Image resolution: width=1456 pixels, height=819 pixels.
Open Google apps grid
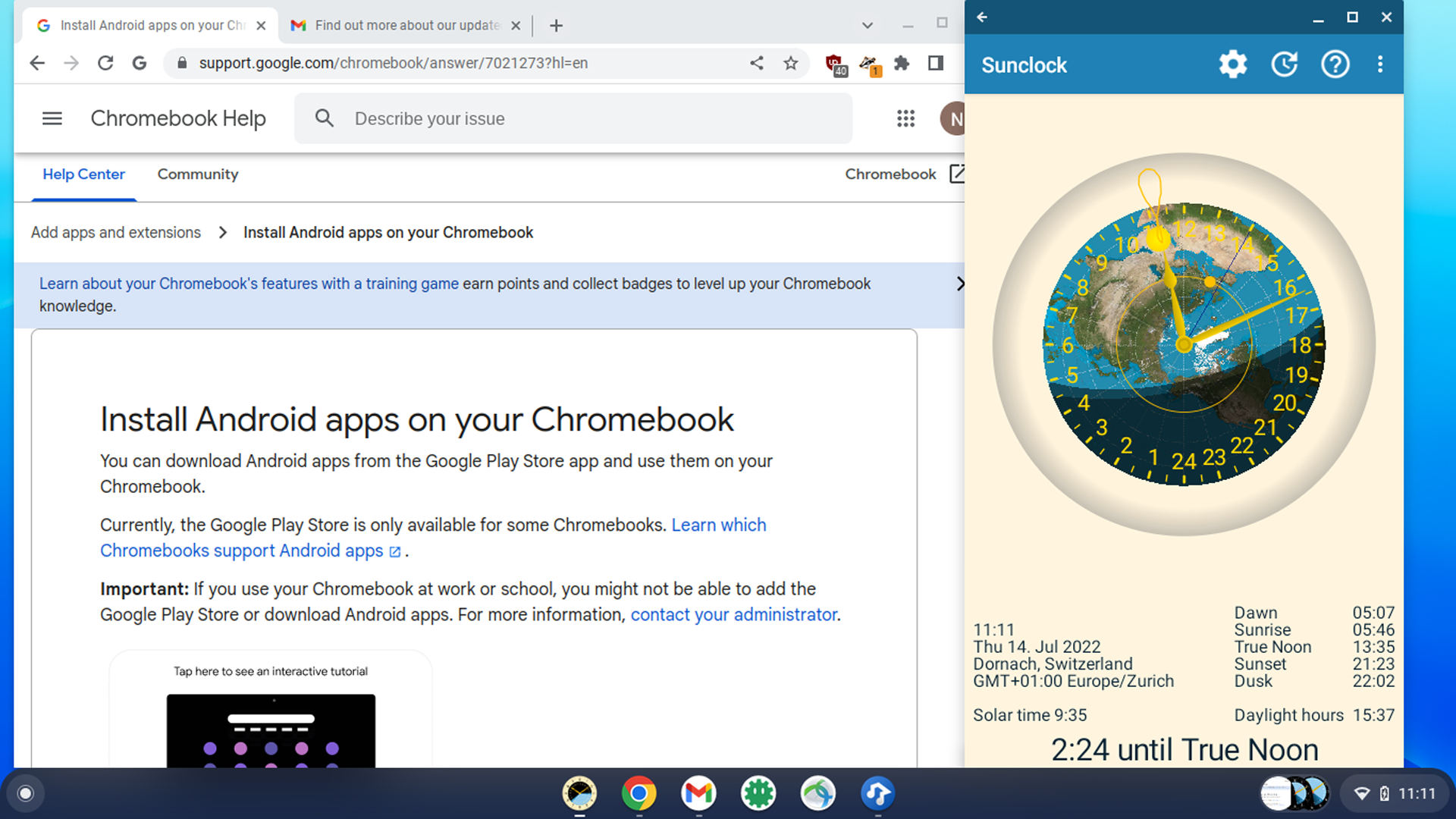point(905,118)
